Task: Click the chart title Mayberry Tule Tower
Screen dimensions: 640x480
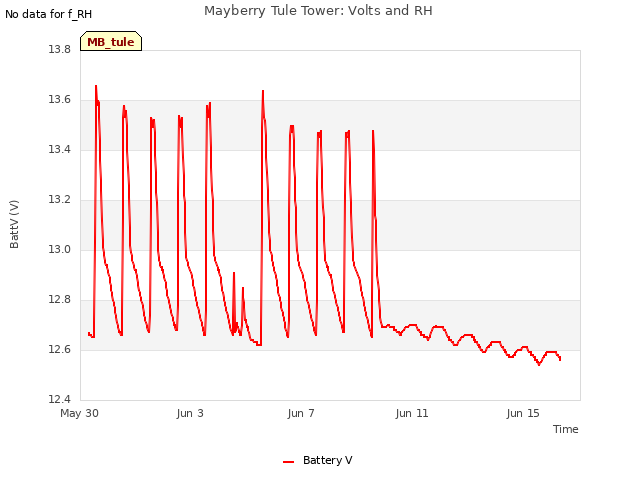Action: click(x=318, y=11)
